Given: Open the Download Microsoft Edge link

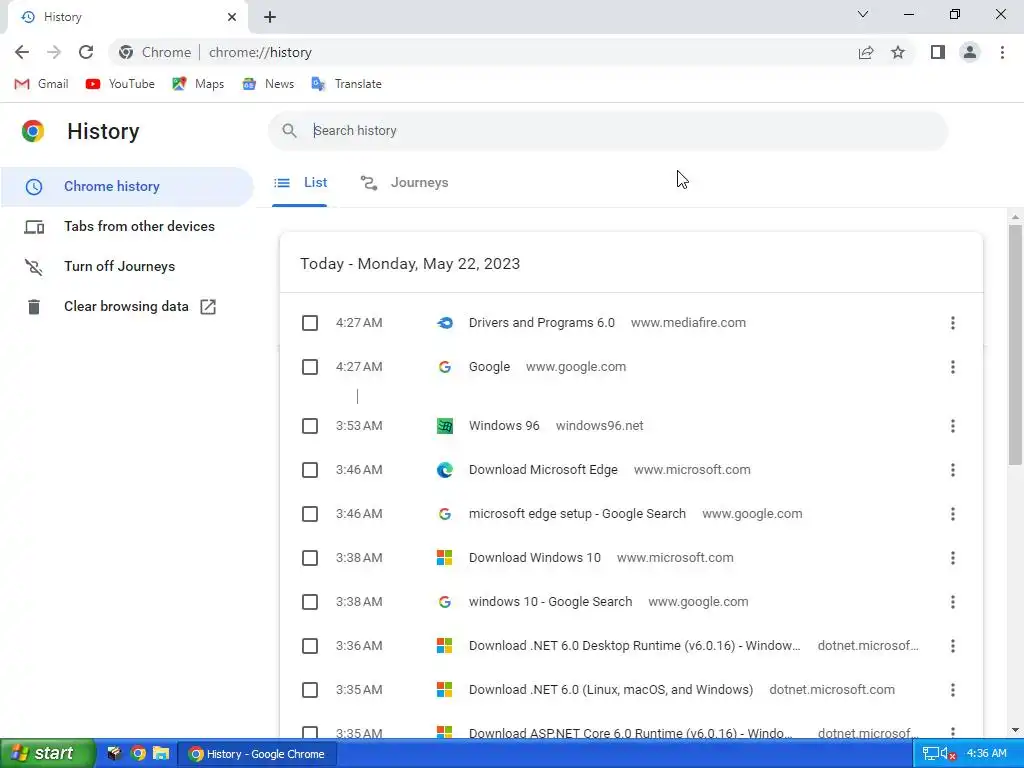Looking at the screenshot, I should pos(543,470).
